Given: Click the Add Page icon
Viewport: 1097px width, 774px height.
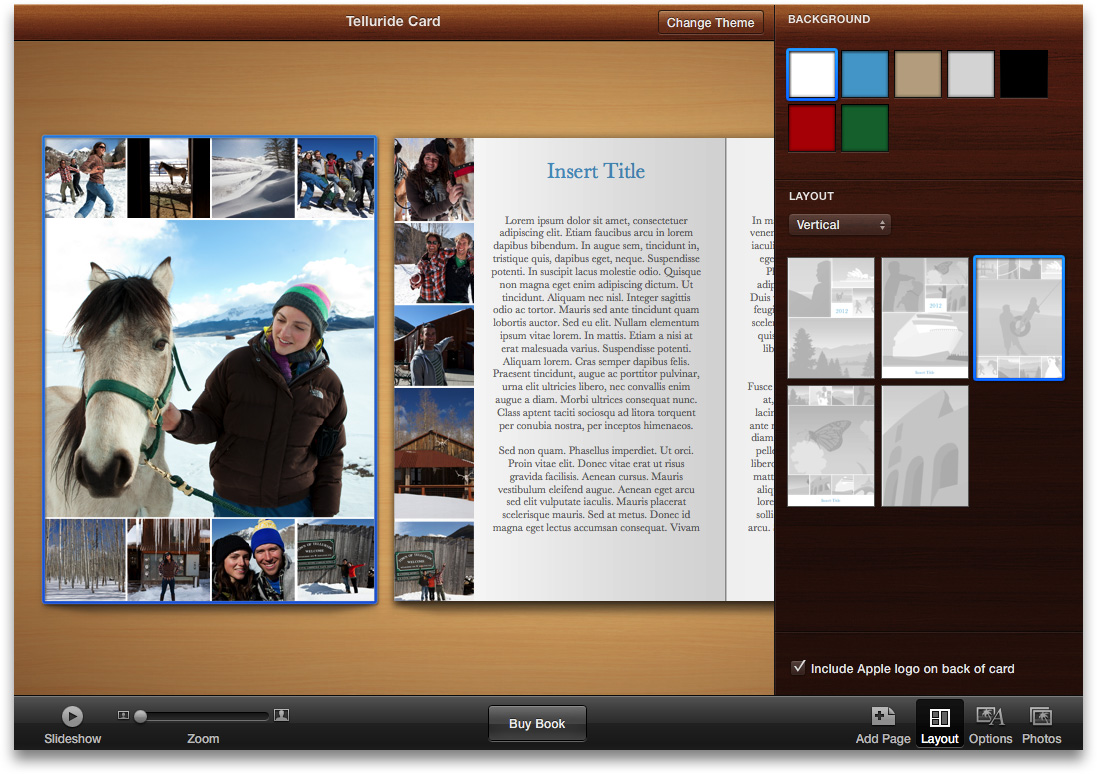Looking at the screenshot, I should [x=883, y=716].
